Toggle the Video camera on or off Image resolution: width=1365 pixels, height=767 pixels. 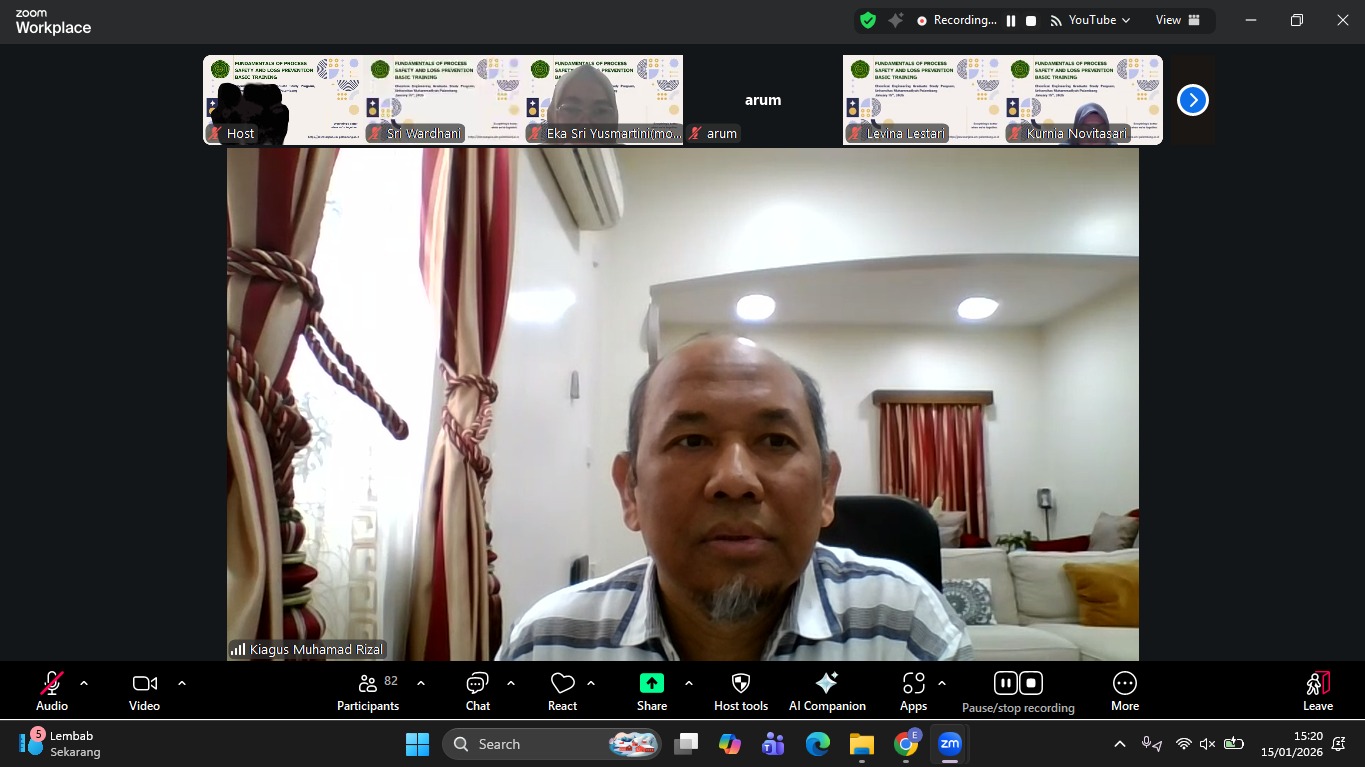(144, 690)
